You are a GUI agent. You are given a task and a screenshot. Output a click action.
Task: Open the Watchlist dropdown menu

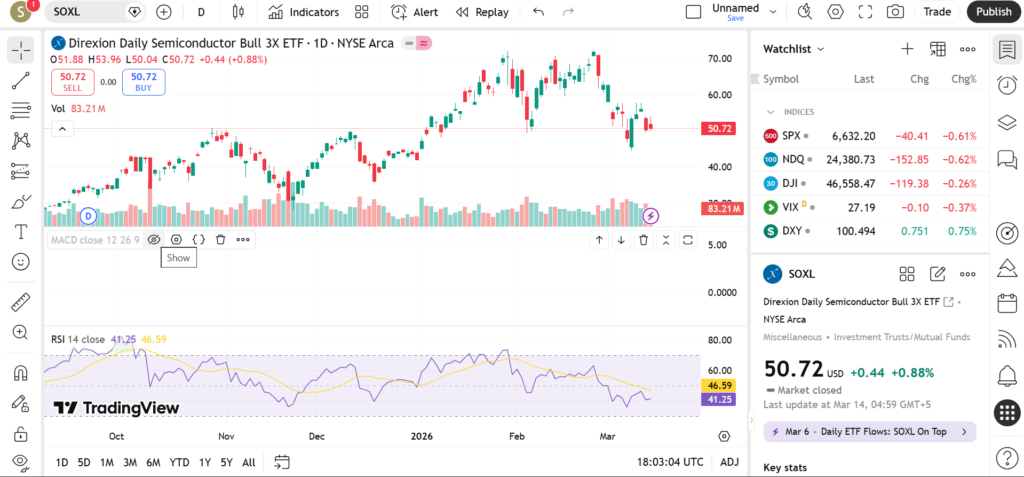click(794, 49)
